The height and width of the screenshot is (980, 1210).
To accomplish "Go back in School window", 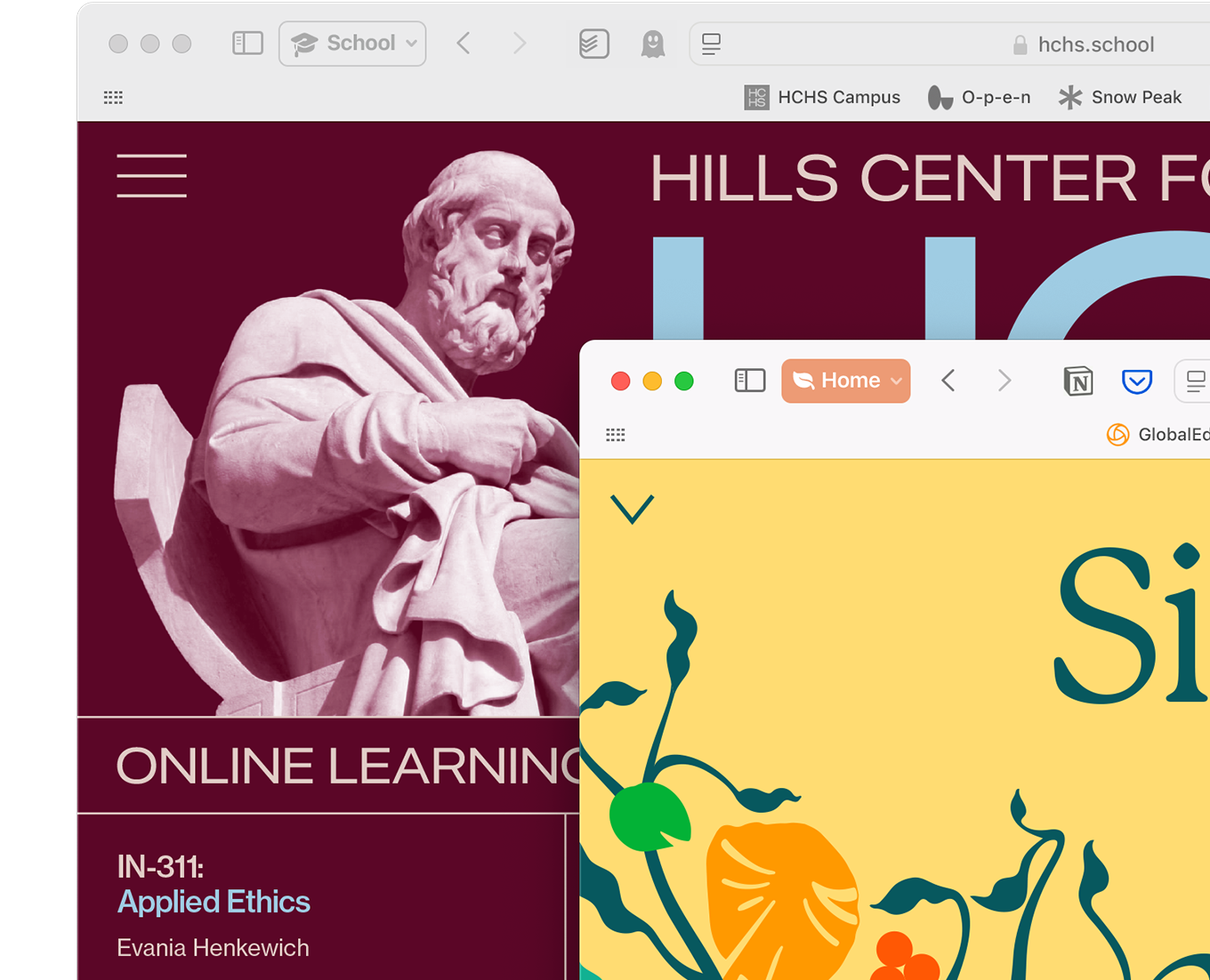I will tap(464, 44).
